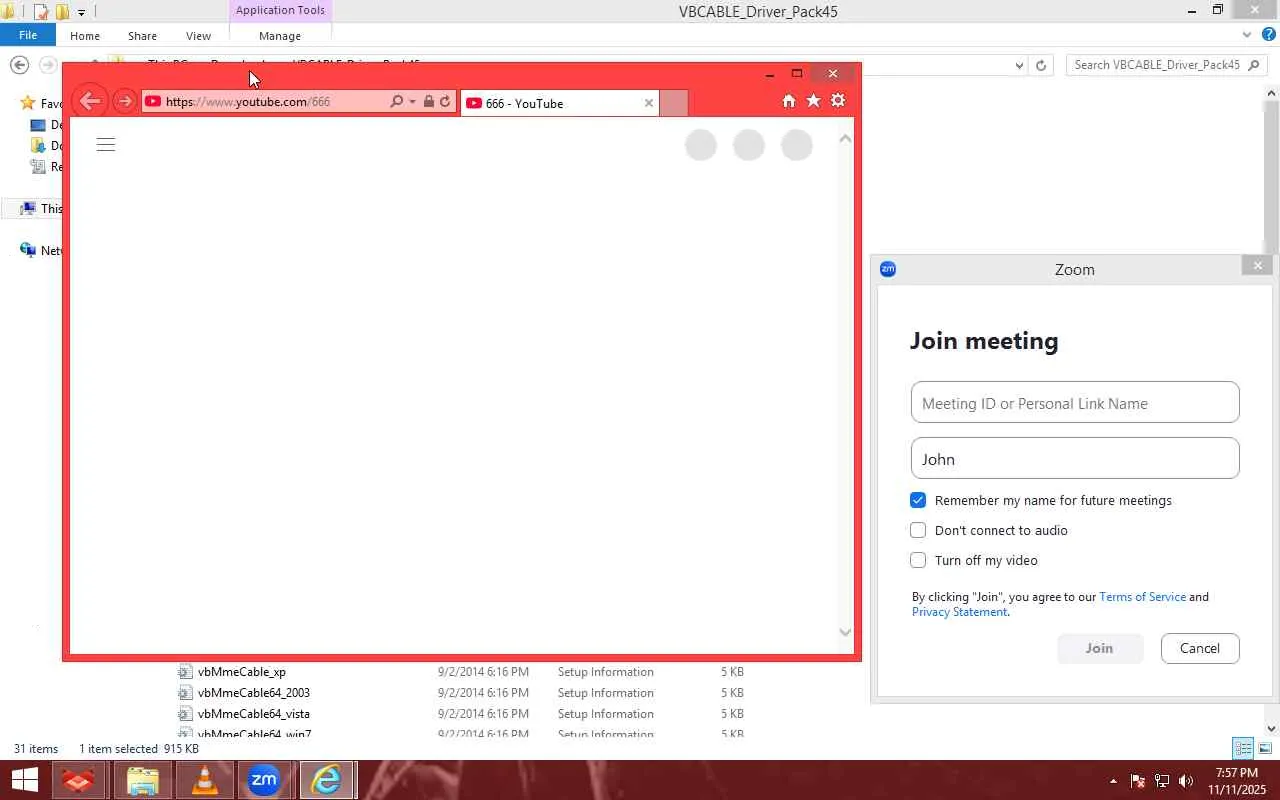Enable Don't connect to audio checkbox
This screenshot has width=1280, height=800.
[x=918, y=530]
